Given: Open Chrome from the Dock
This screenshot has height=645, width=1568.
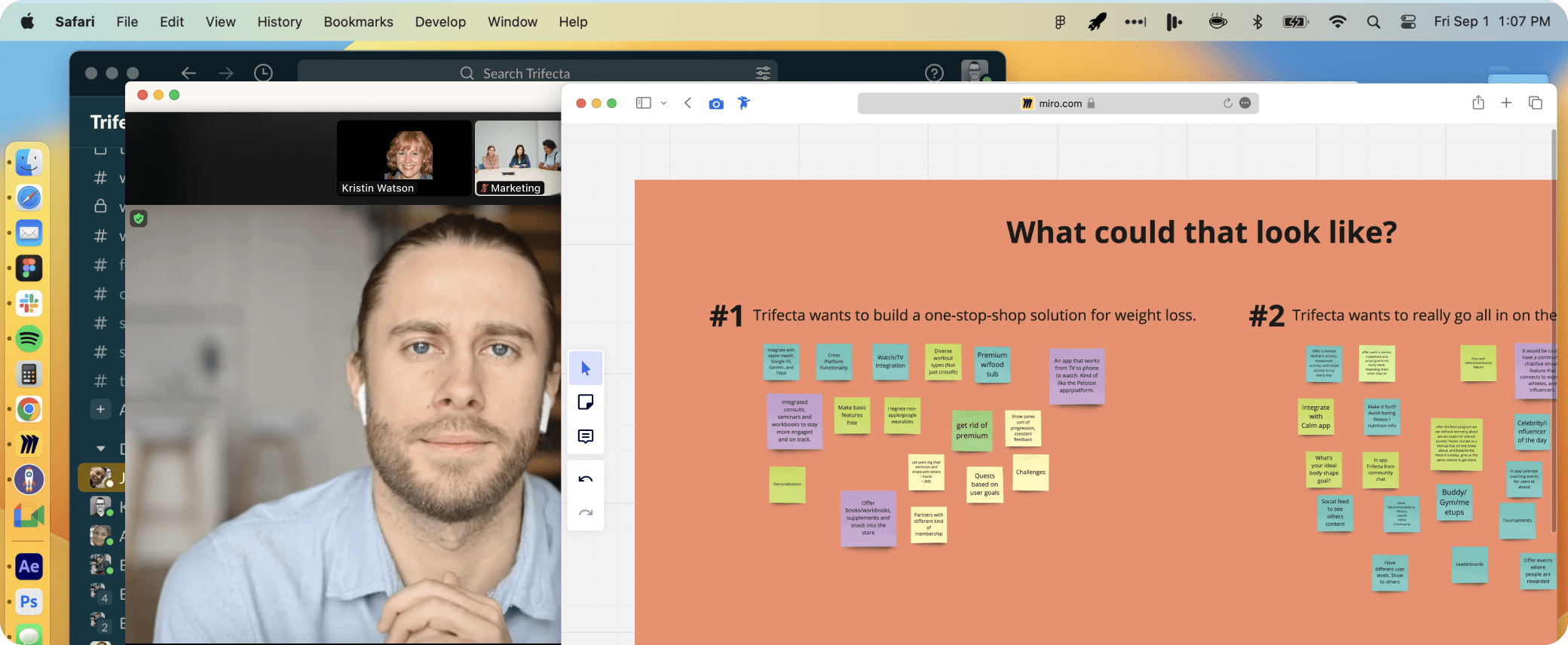Looking at the screenshot, I should pos(29,410).
